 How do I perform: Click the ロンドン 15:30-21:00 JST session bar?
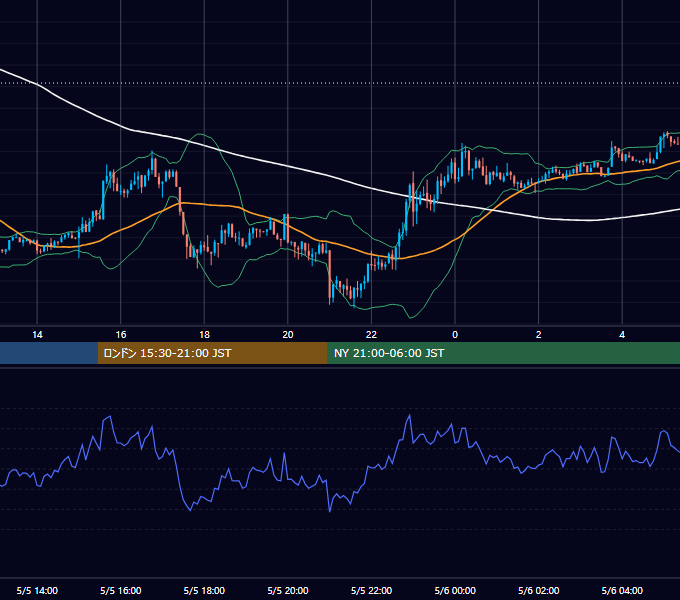point(212,353)
